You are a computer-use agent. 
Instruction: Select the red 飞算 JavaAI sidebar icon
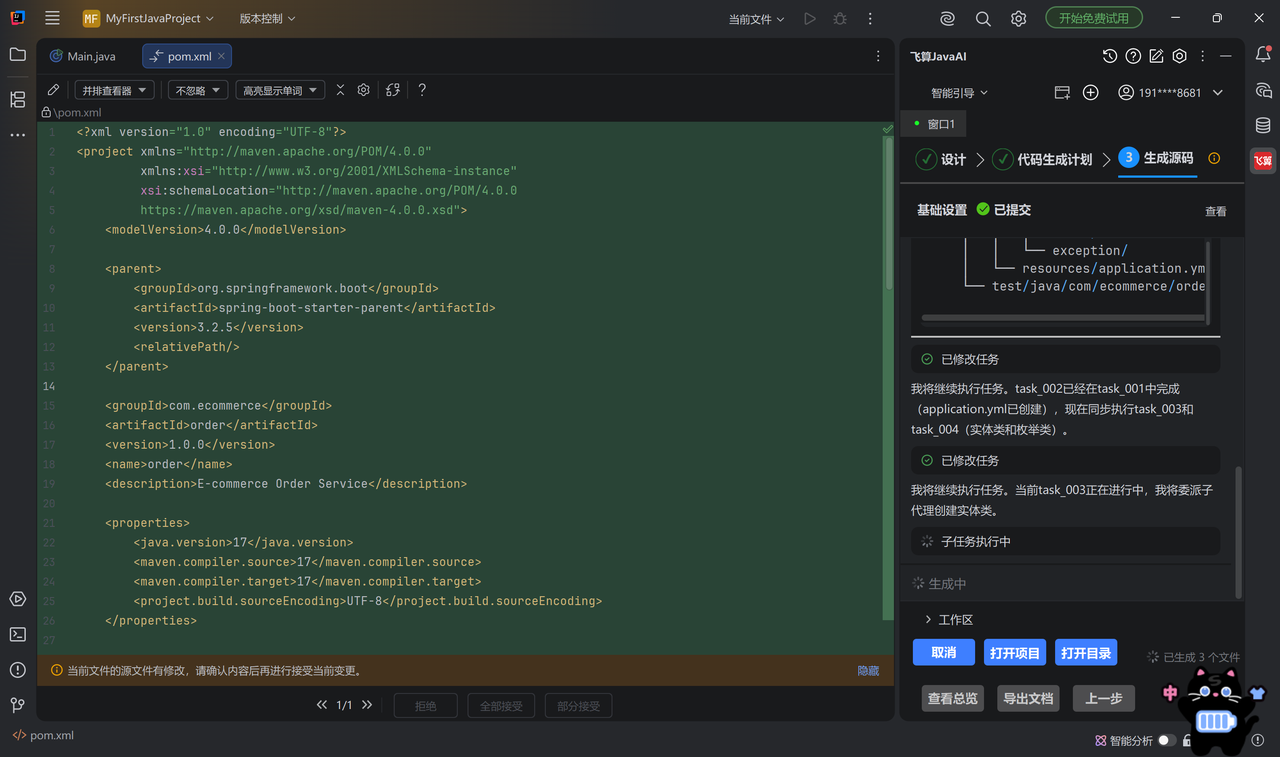coord(1263,160)
